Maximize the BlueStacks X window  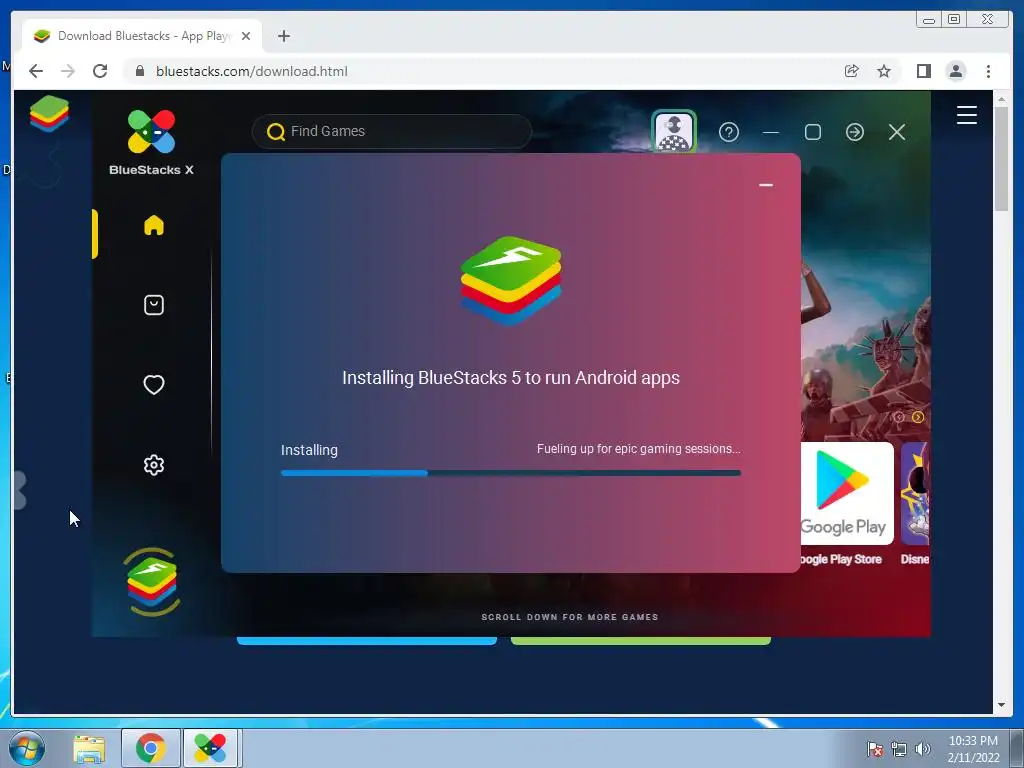(813, 133)
